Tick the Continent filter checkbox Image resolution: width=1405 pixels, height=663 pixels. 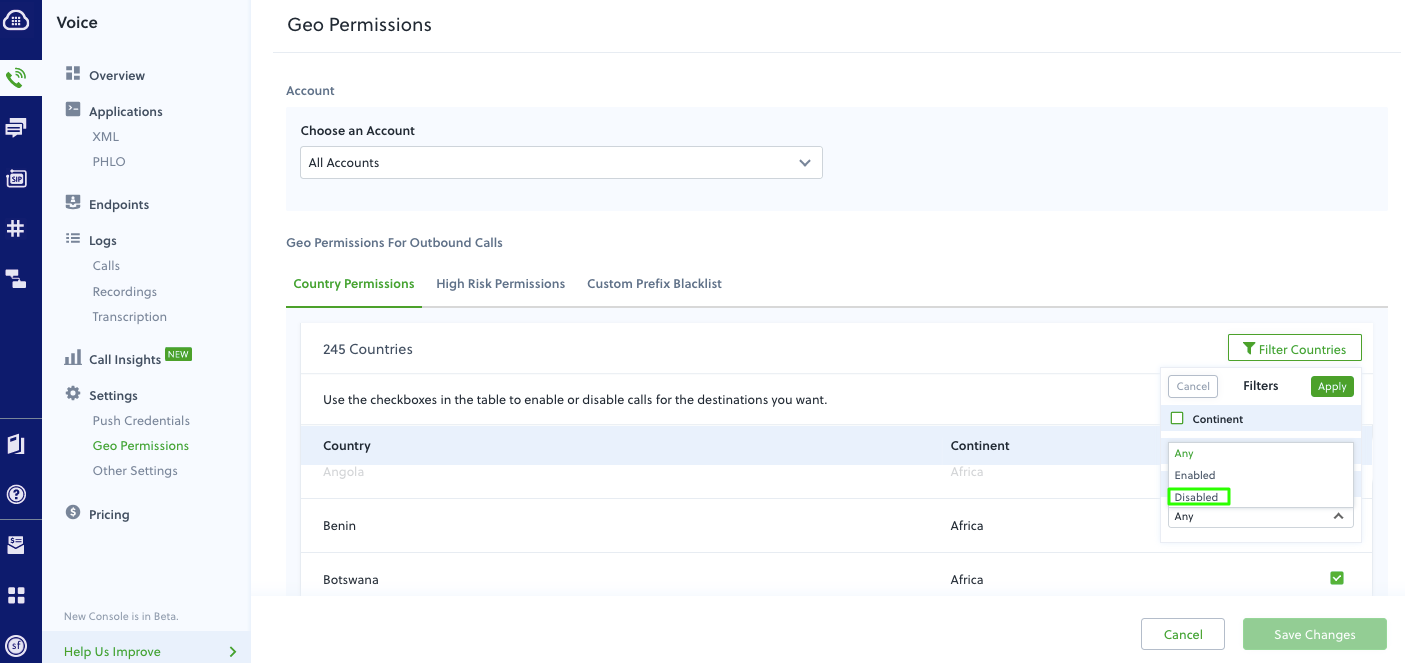[1177, 419]
